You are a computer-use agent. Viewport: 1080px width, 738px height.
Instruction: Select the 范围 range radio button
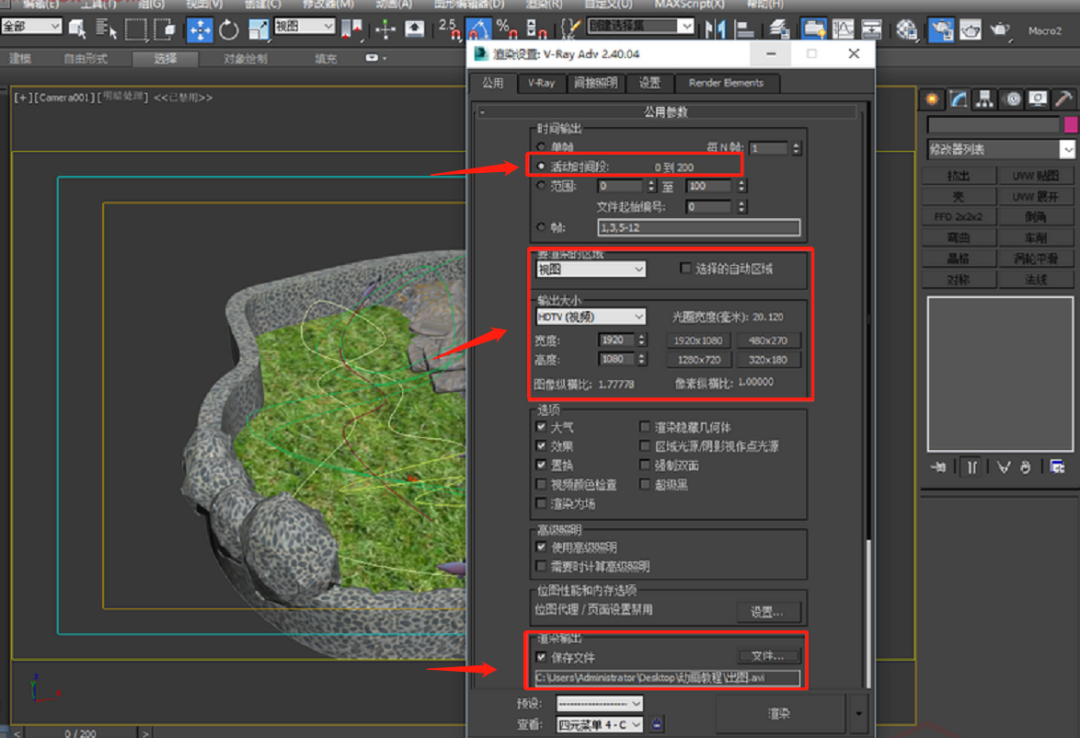(x=541, y=185)
